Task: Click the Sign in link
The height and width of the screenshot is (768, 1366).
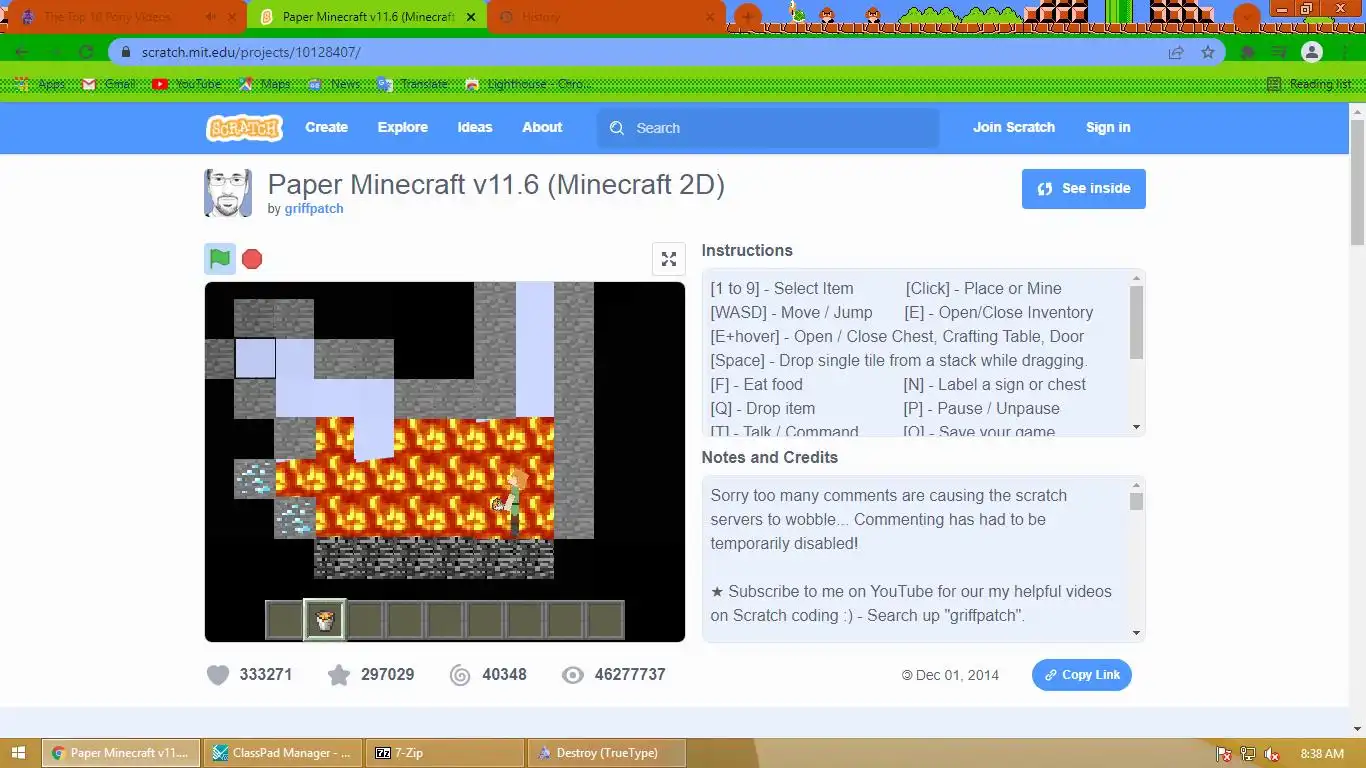Action: click(1108, 127)
